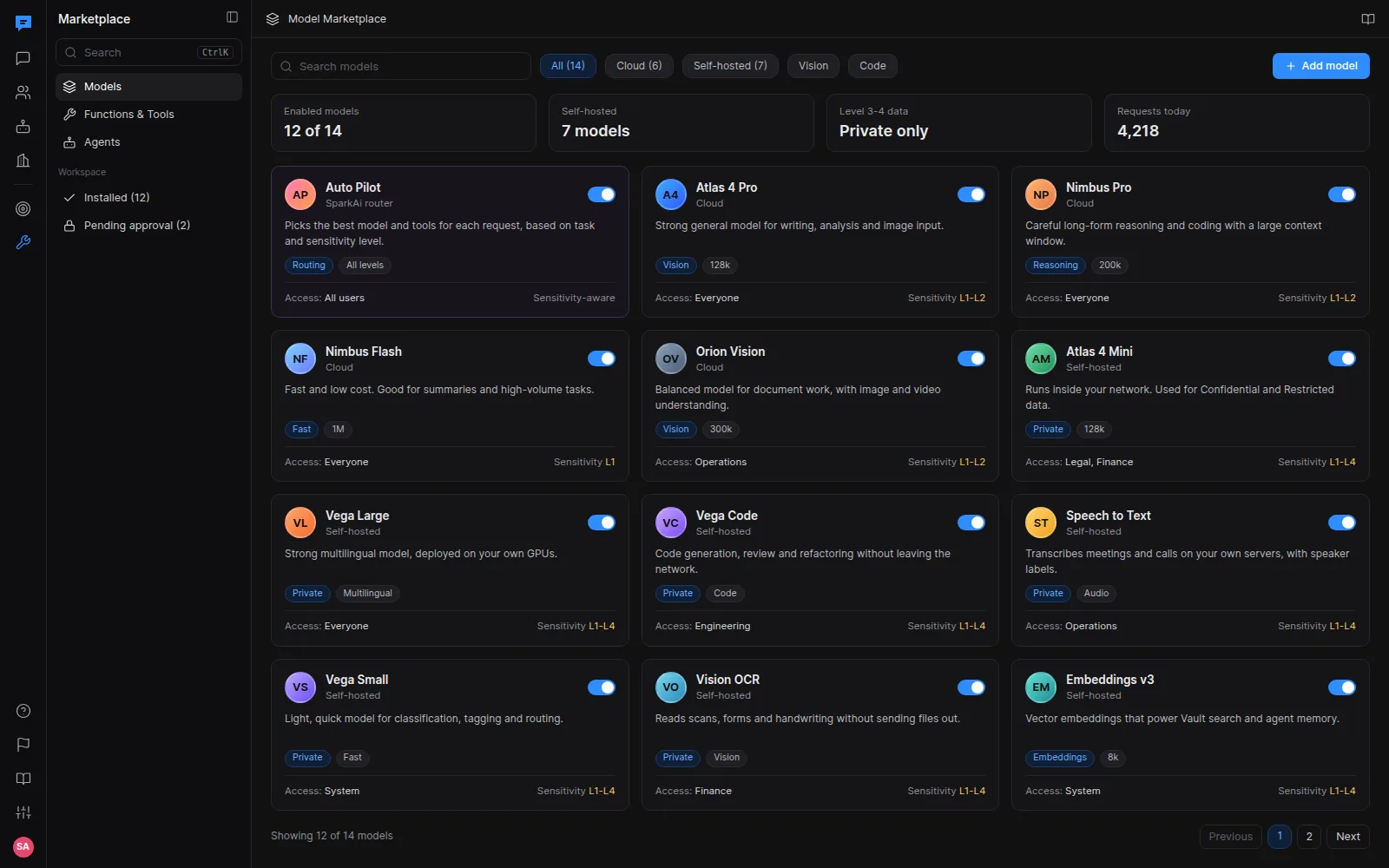Focus the sidebar Search box with Ctrl K hint
The width and height of the screenshot is (1389, 868).
point(148,52)
